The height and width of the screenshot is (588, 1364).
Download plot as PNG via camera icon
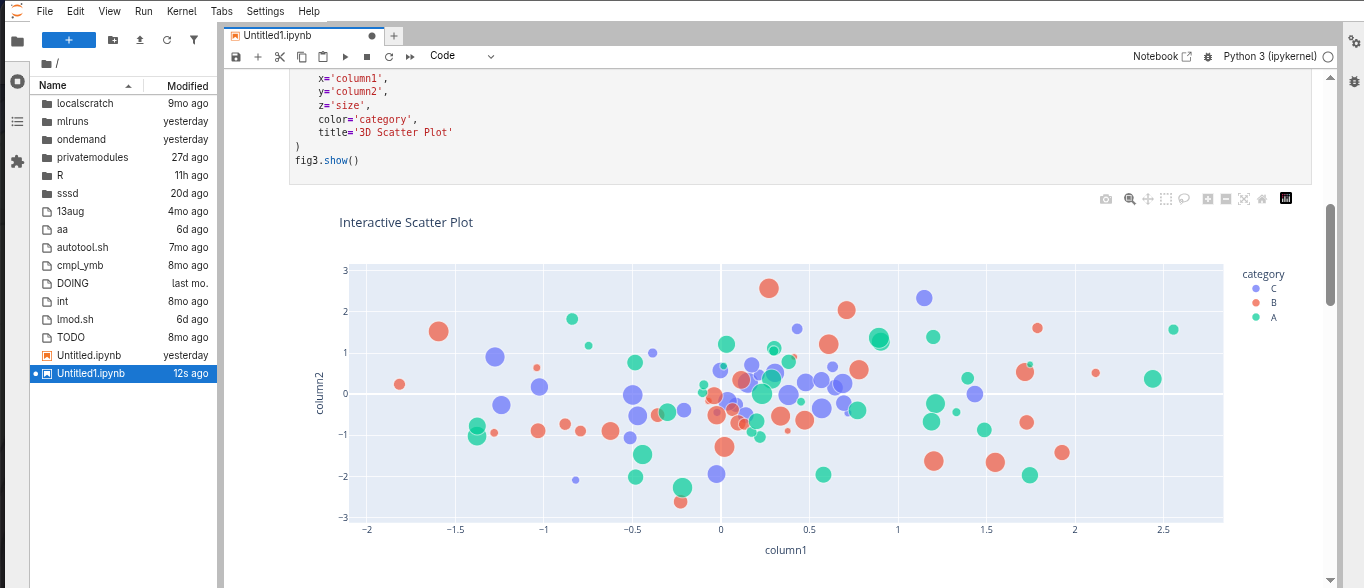[x=1105, y=199]
